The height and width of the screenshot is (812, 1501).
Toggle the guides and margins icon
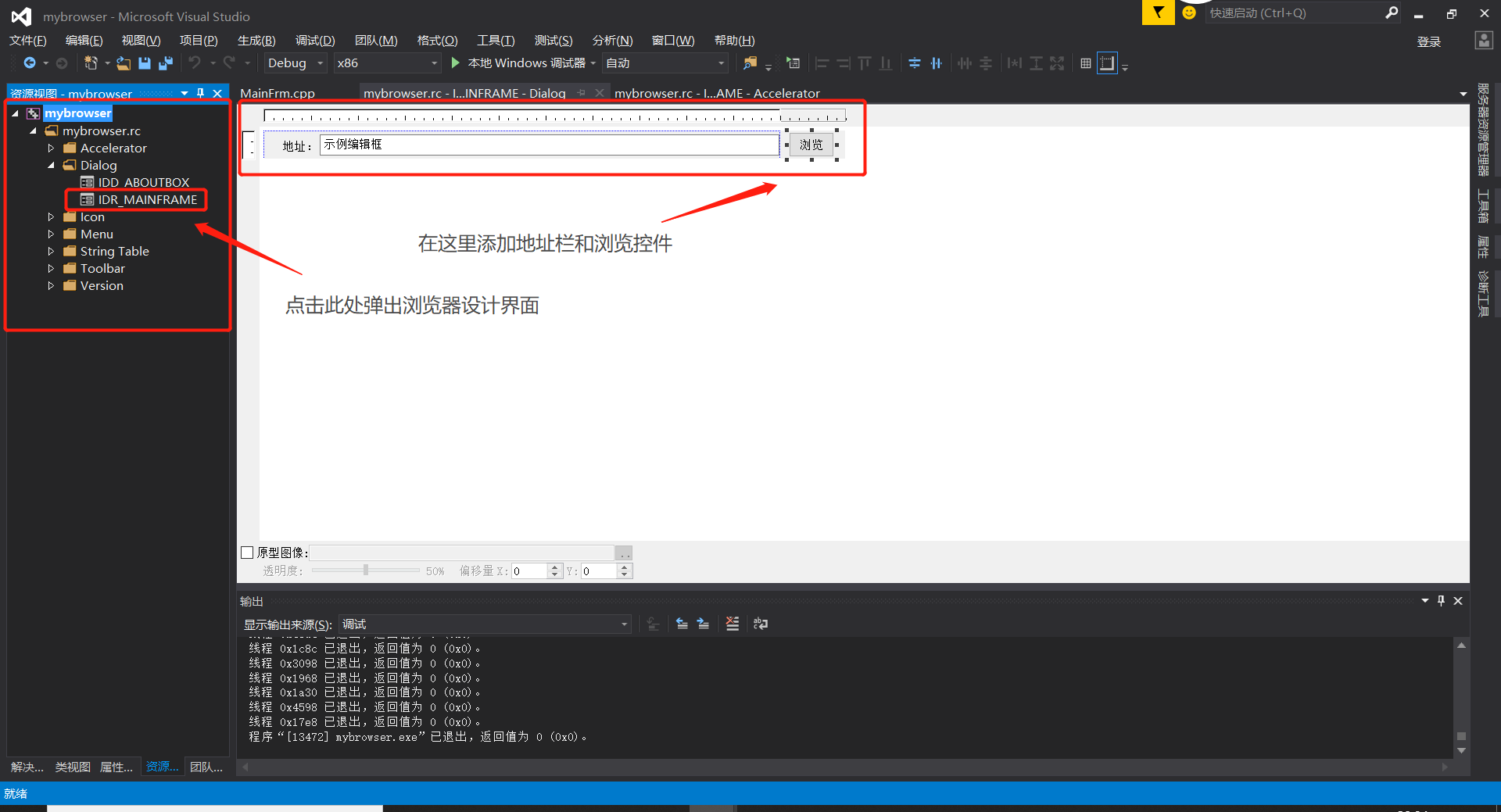[x=1107, y=63]
